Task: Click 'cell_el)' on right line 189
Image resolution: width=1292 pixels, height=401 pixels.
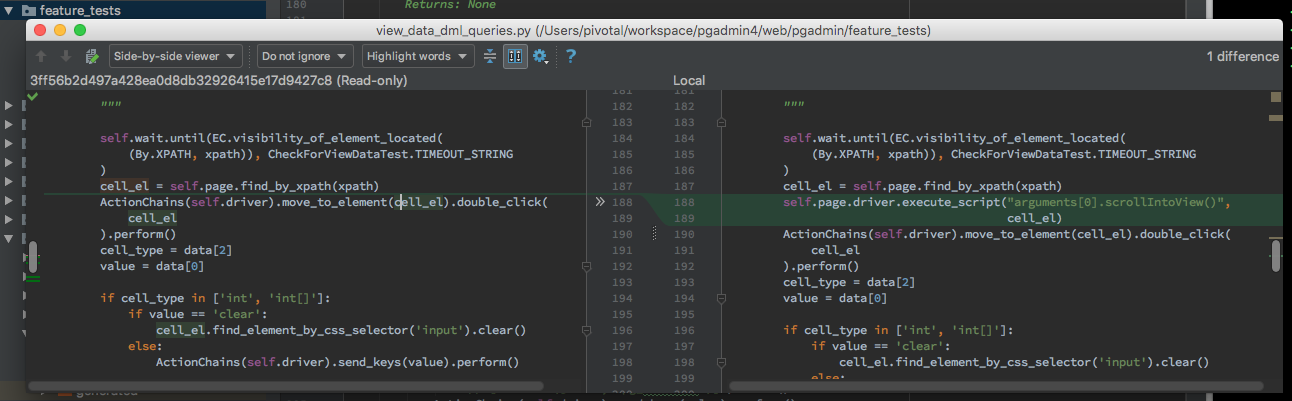Action: 1034,218
